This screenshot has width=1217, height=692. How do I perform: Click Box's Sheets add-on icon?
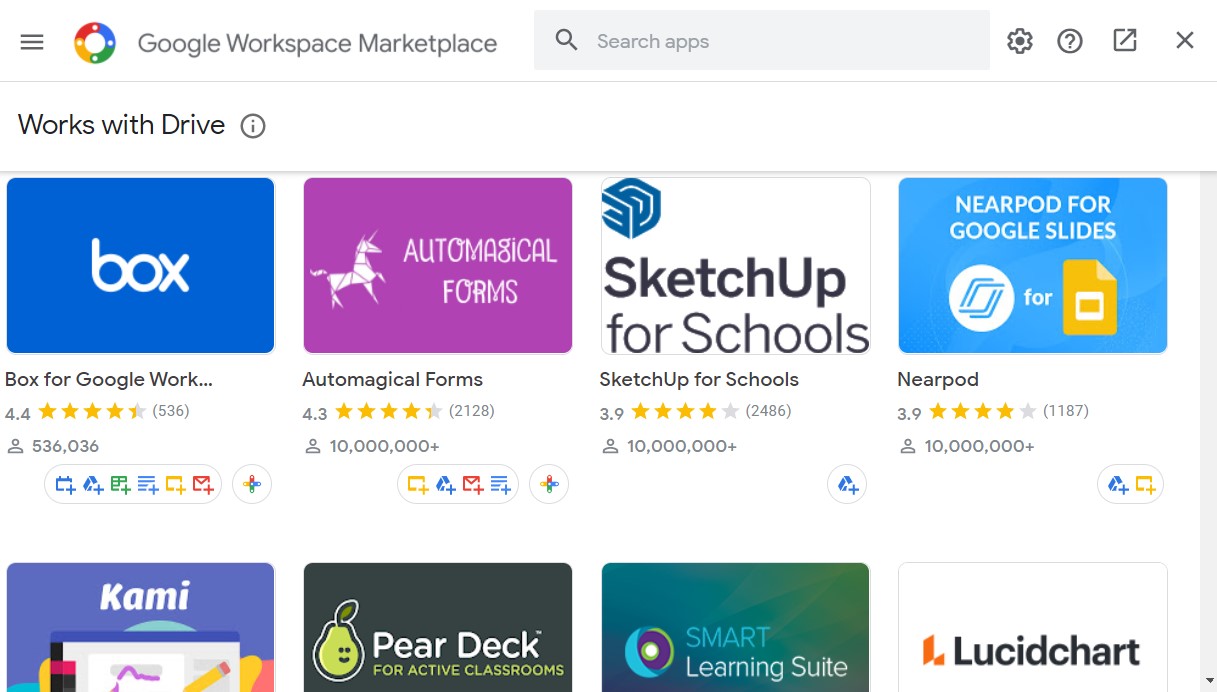(x=120, y=485)
